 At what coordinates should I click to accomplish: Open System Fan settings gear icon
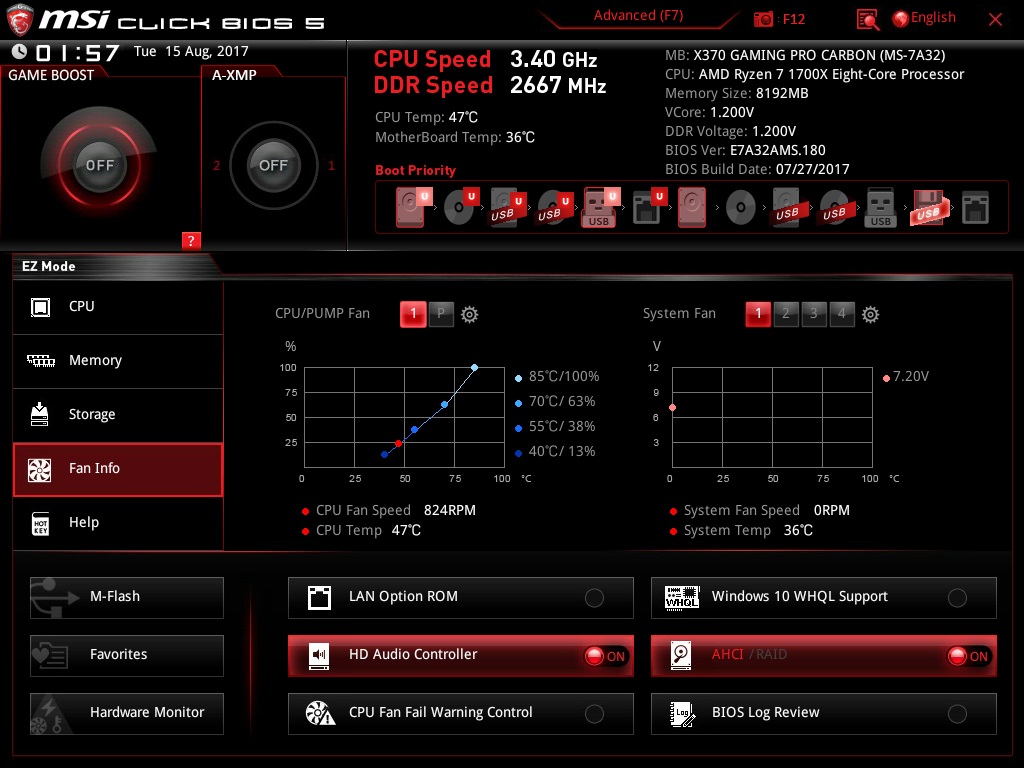click(x=870, y=313)
